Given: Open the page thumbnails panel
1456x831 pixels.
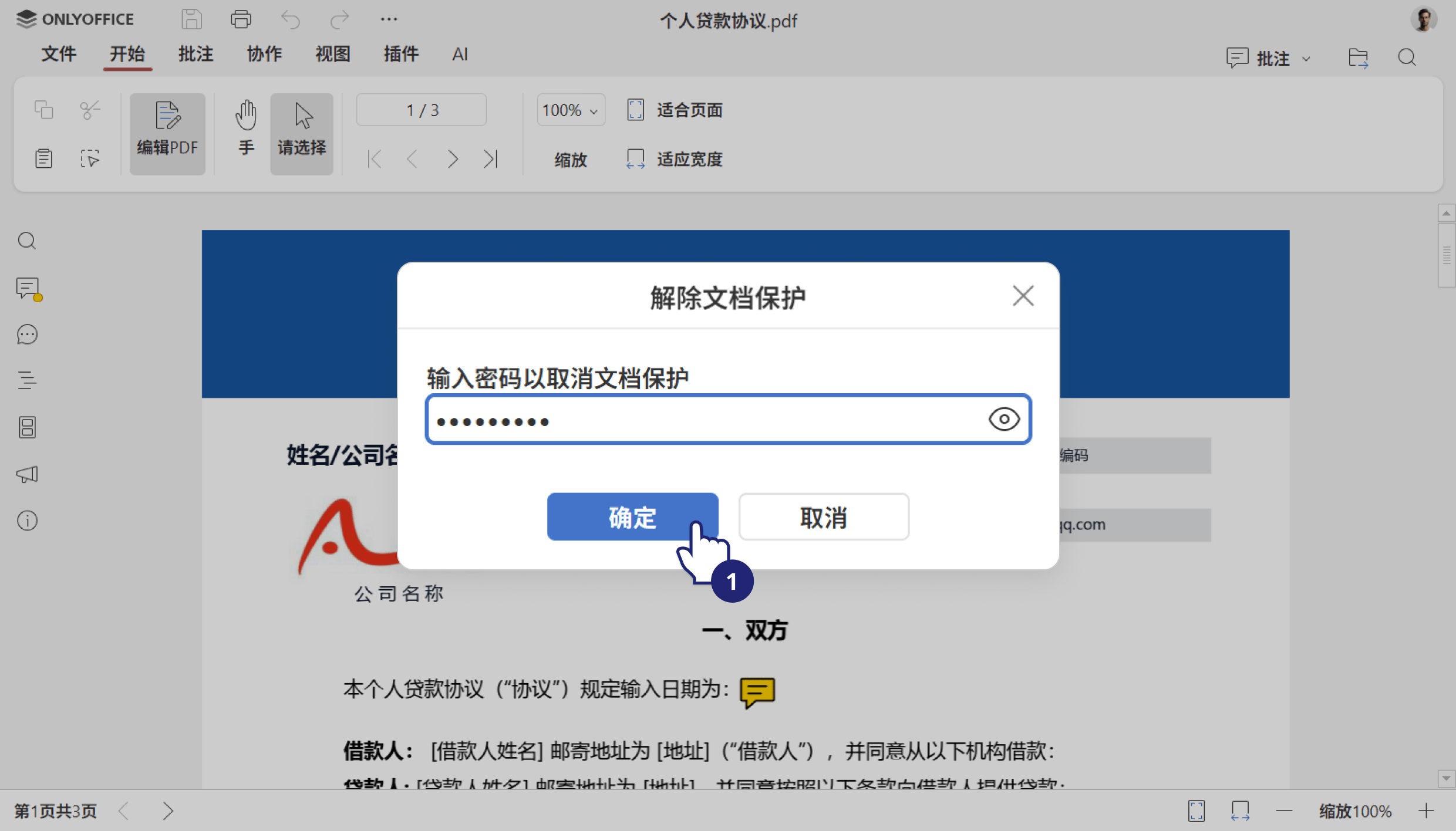Looking at the screenshot, I should coord(27,427).
